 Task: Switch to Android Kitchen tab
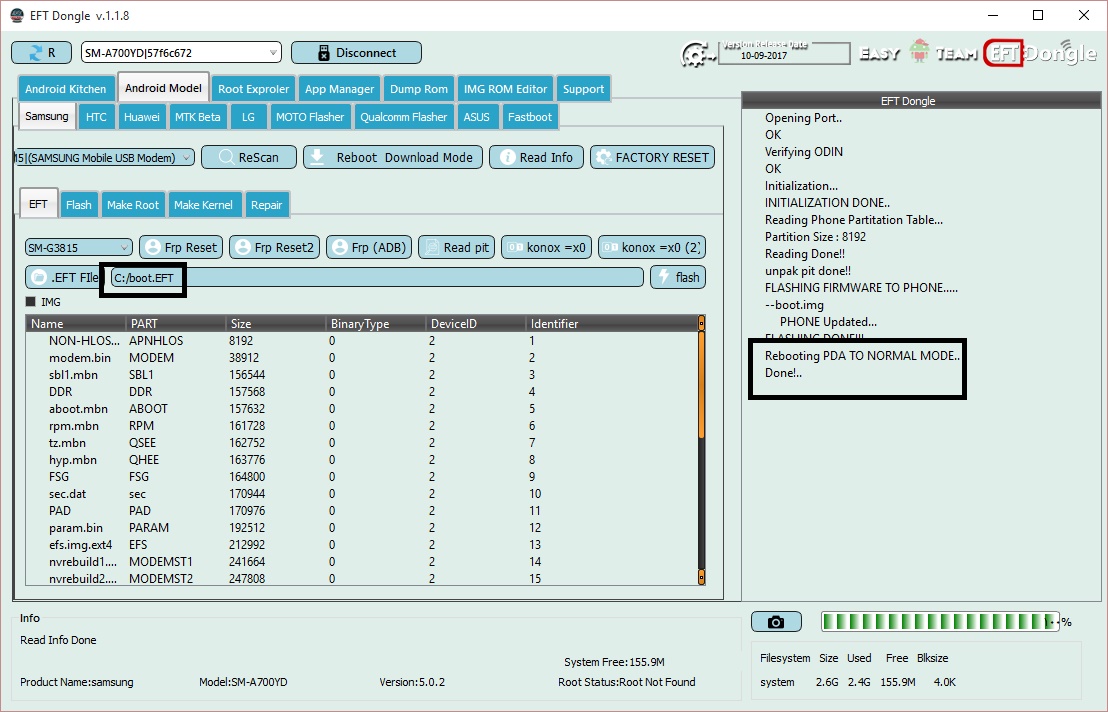(x=66, y=89)
